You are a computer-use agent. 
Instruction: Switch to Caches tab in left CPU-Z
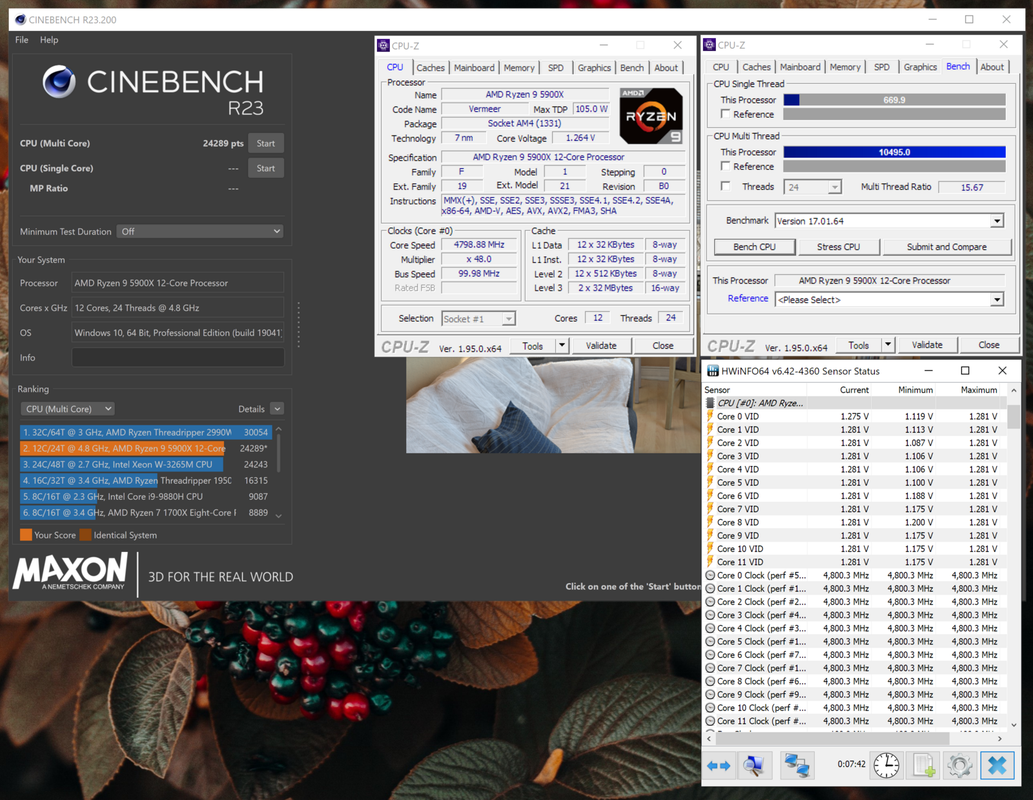click(430, 68)
